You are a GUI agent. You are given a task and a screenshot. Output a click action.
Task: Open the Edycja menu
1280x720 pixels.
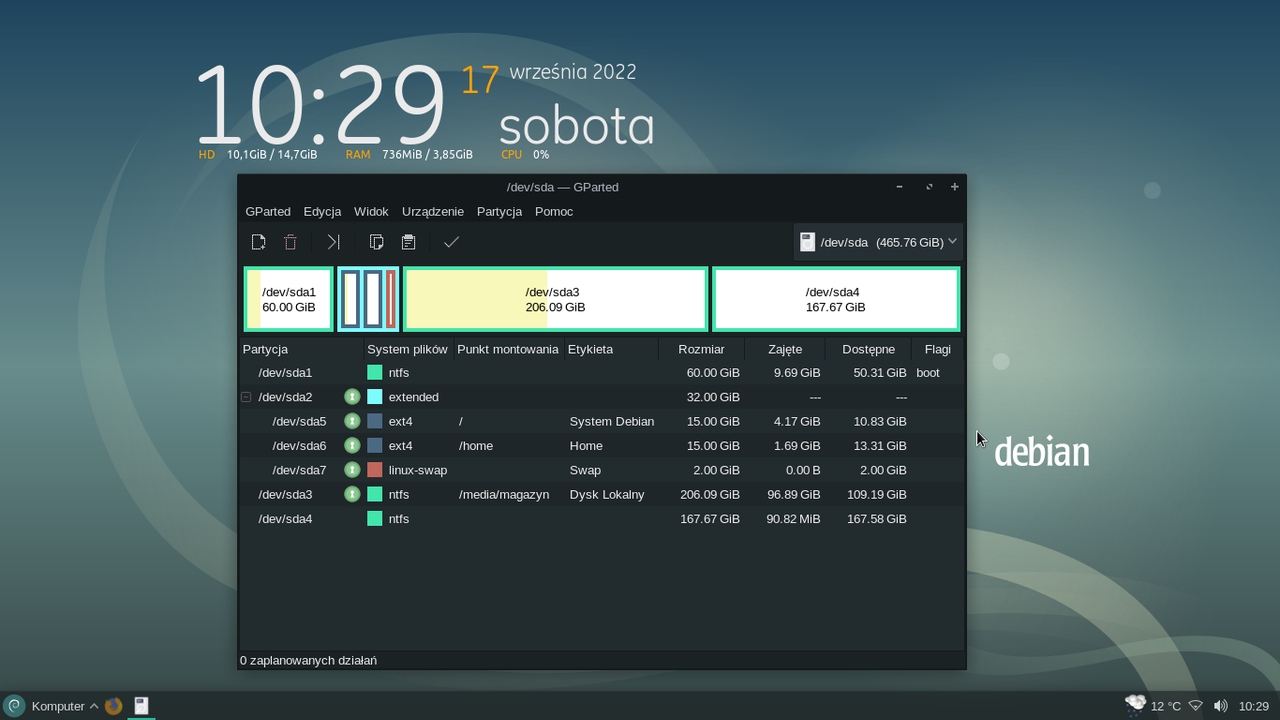click(x=322, y=211)
